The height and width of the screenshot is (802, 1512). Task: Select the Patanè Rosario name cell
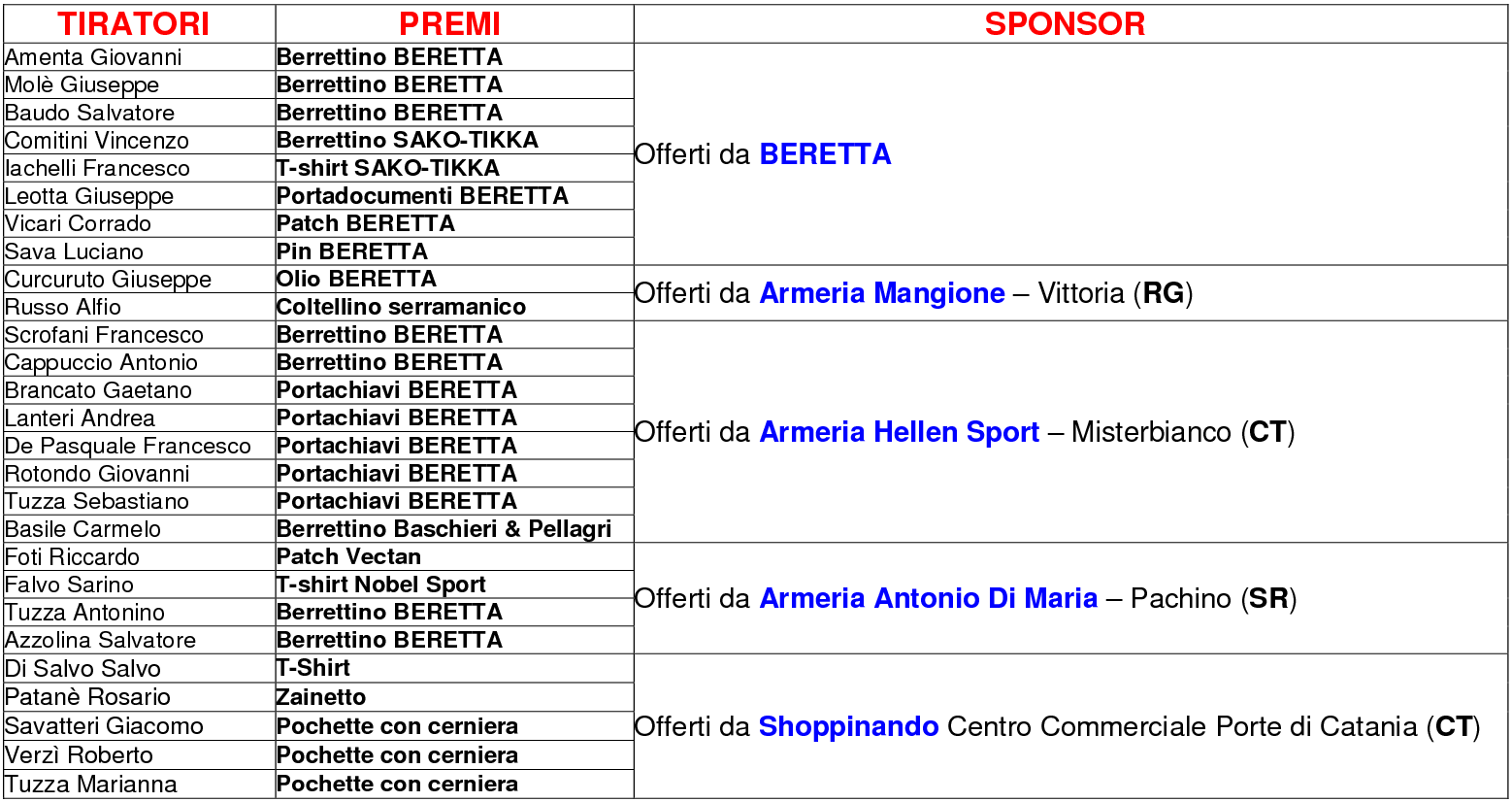pos(140,697)
